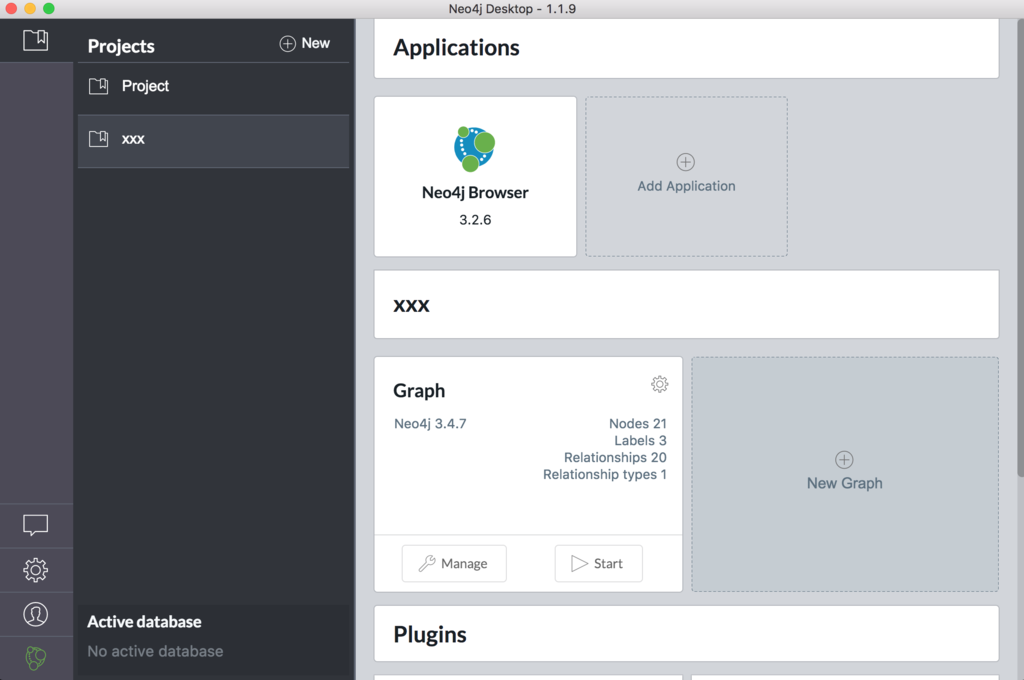Screen dimensions: 1024x680
Task: Click the Labels 3 statistic
Action: [640, 440]
